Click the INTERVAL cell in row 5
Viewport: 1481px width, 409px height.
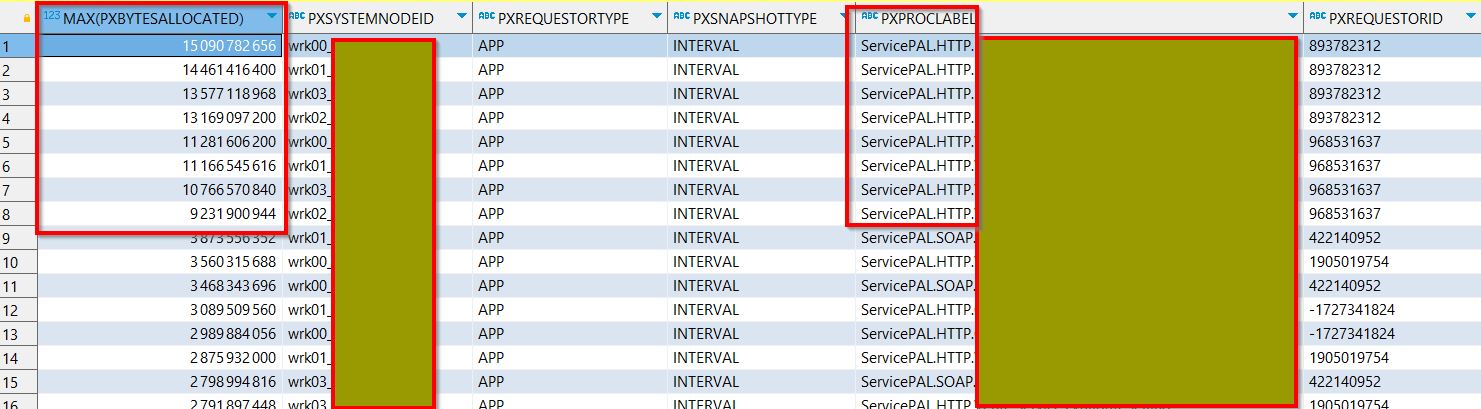pos(705,142)
